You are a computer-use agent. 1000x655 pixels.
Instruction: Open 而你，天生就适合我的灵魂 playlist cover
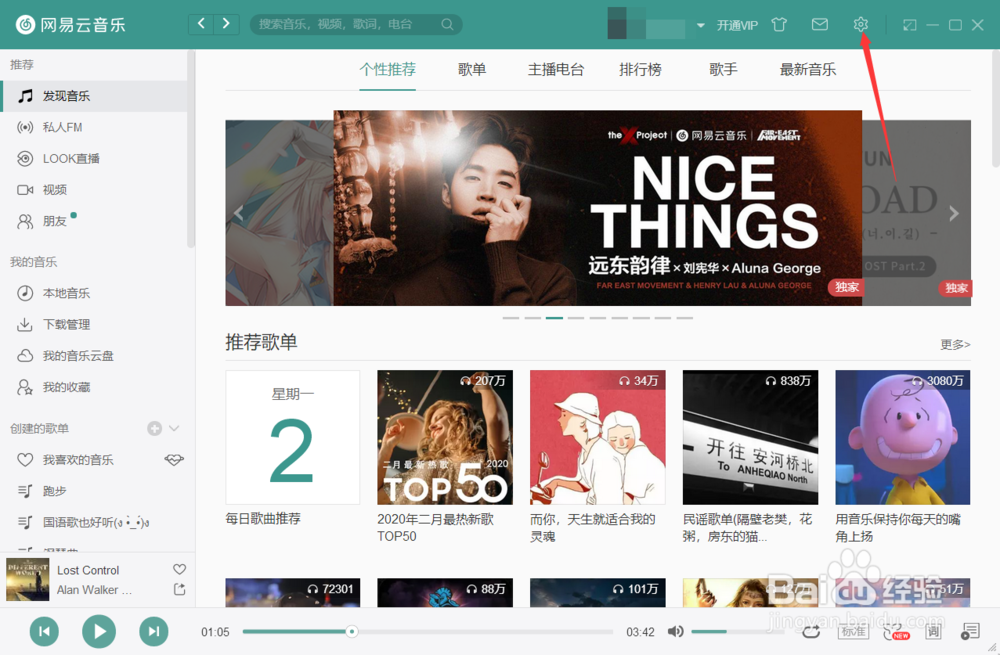(x=598, y=438)
